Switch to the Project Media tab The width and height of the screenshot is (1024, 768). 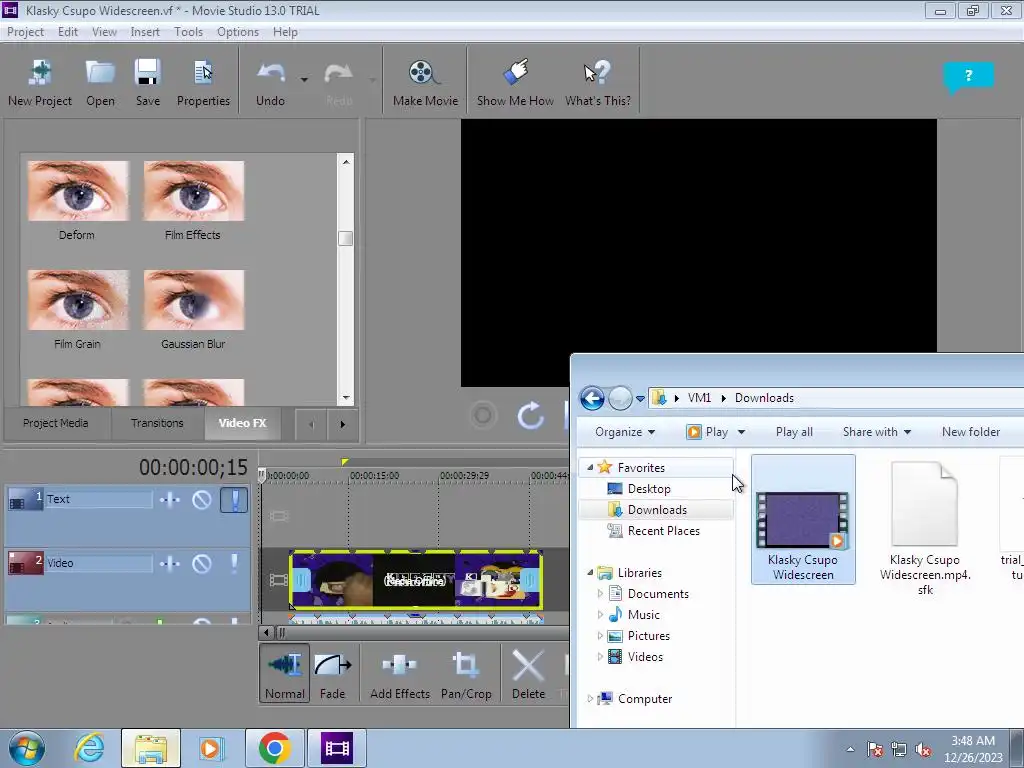(x=56, y=423)
